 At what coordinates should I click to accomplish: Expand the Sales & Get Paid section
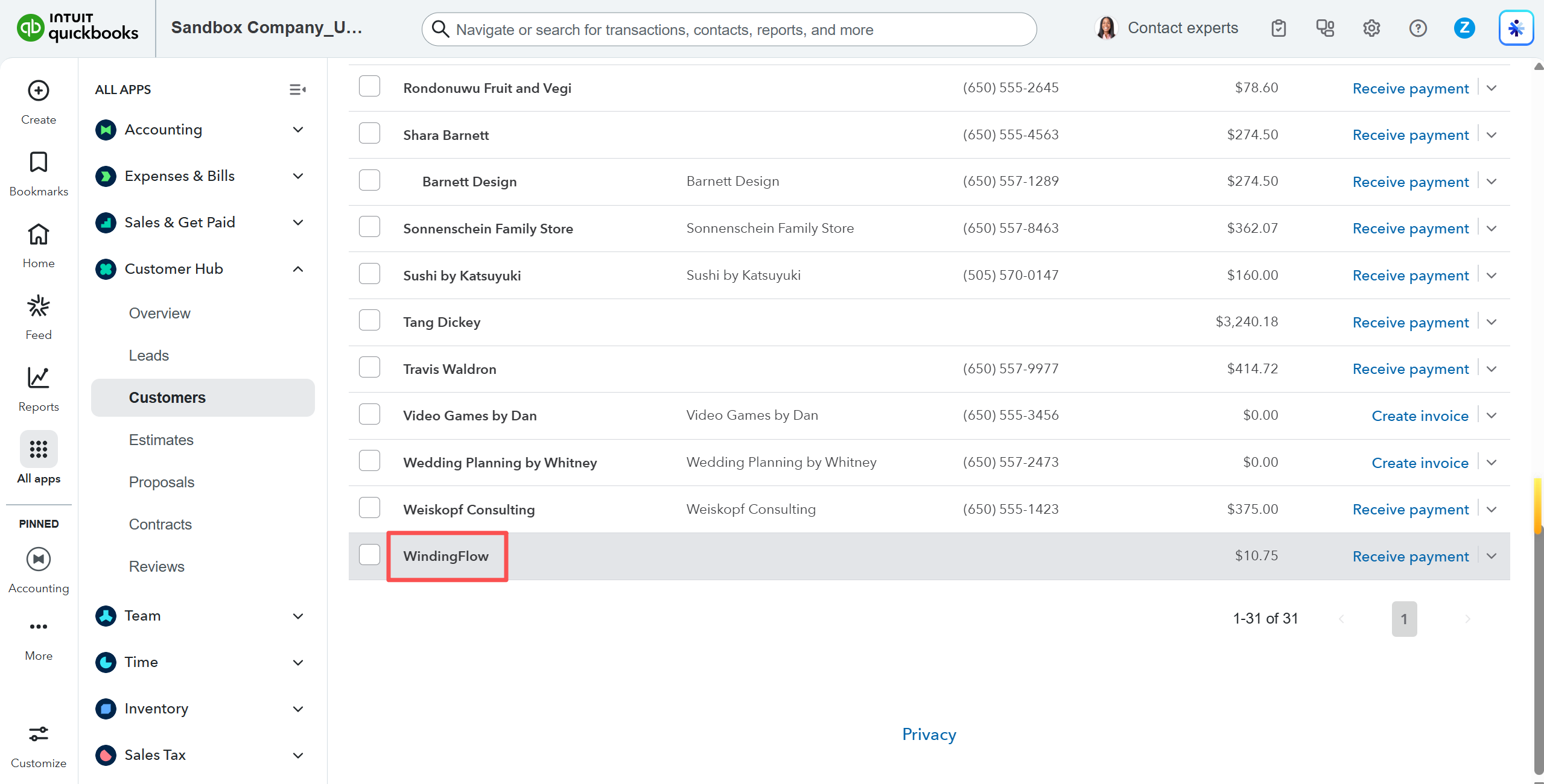click(x=297, y=222)
